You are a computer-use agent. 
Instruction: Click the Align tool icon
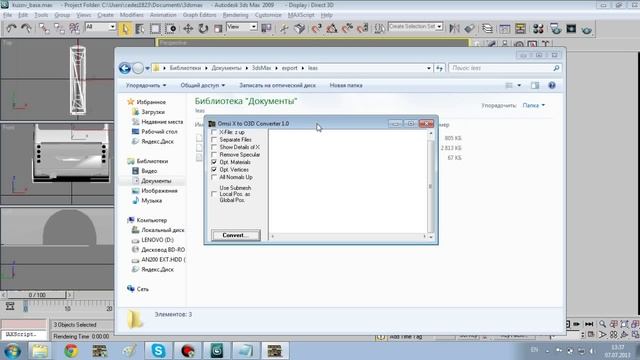coord(469,28)
